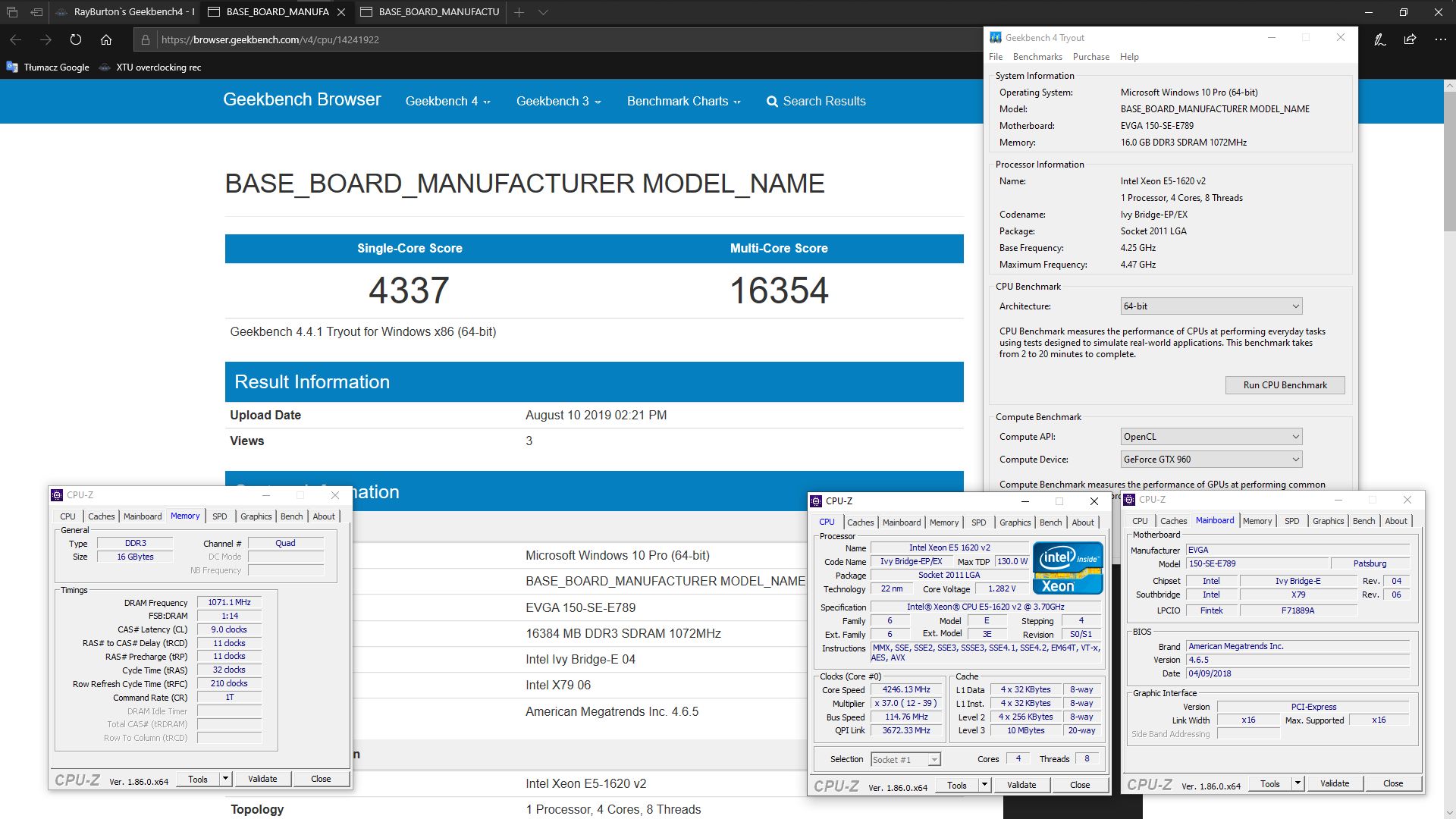Click the share page icon

1410,39
